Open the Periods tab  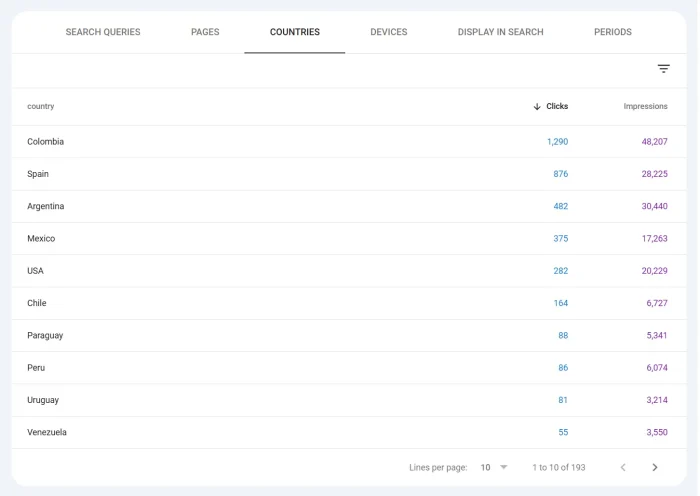coord(612,32)
